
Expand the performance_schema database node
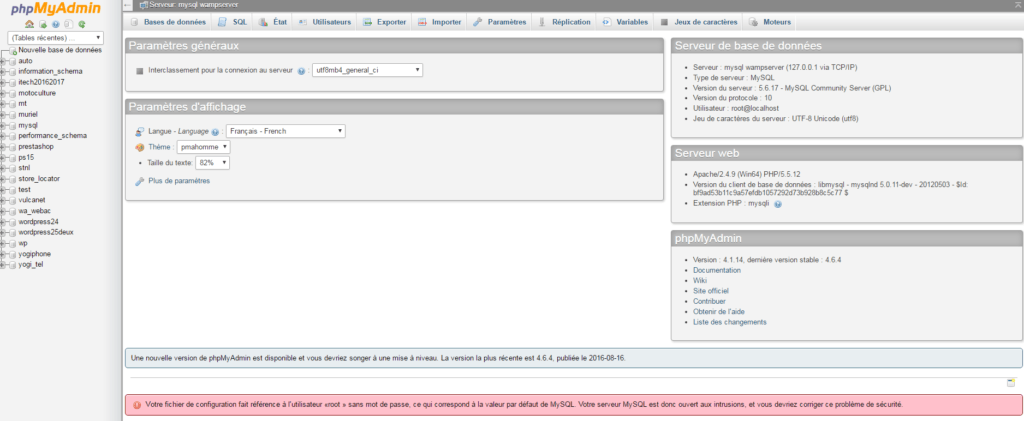tap(3, 136)
